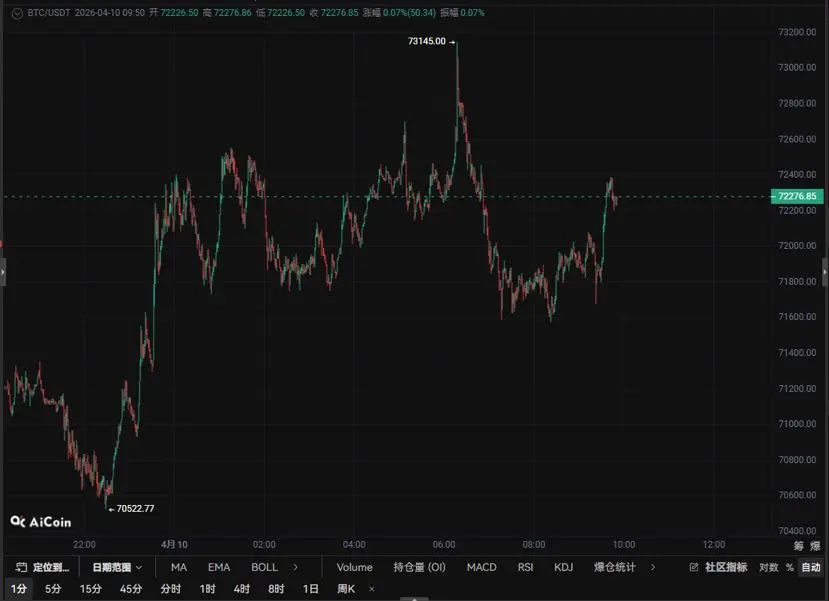Screen dimensions: 829x601
Task: Toggle the Volume sub-indicator
Action: [355, 567]
